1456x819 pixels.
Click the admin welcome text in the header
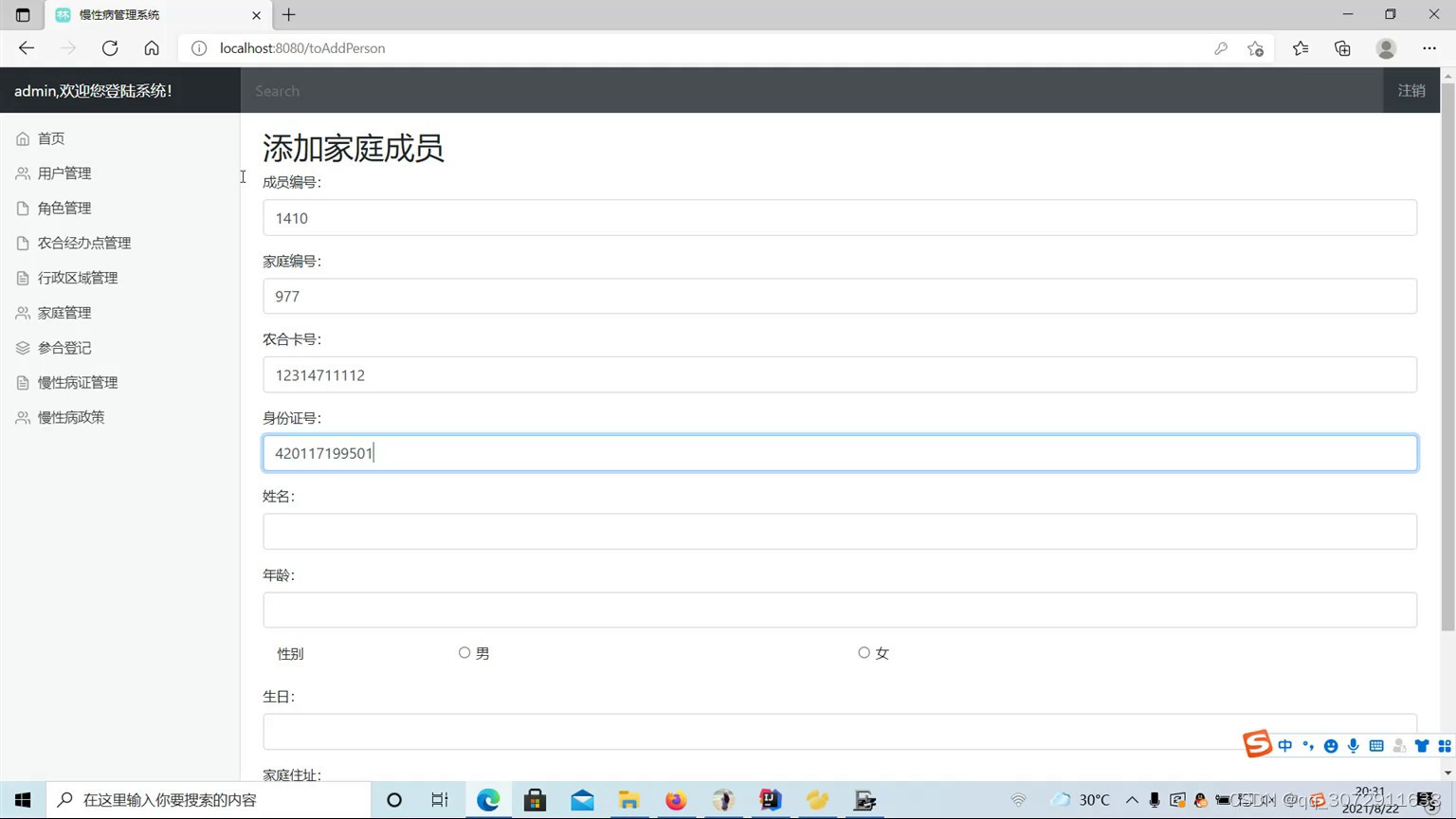click(x=93, y=91)
